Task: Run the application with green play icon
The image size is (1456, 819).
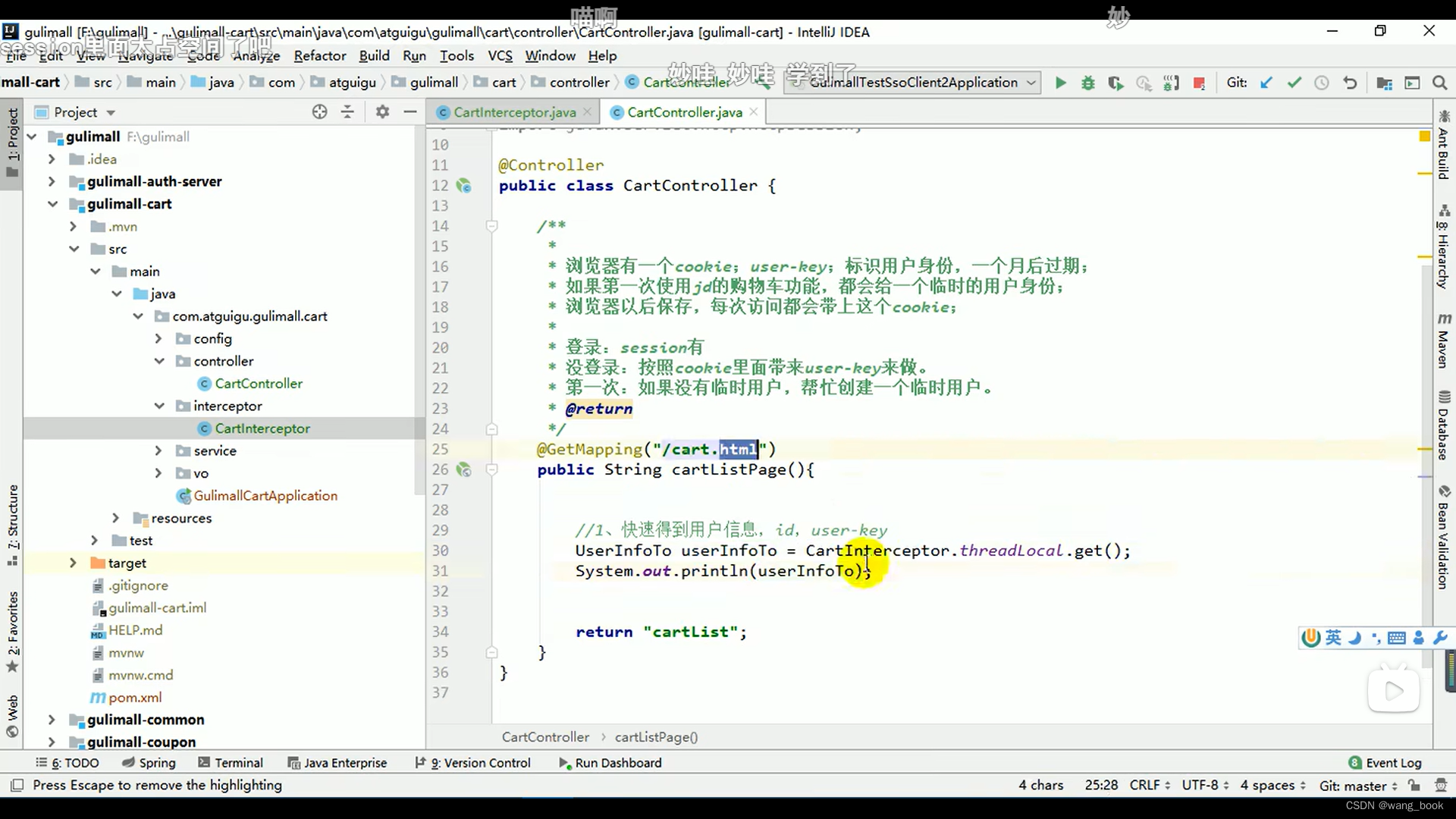Action: point(1060,83)
